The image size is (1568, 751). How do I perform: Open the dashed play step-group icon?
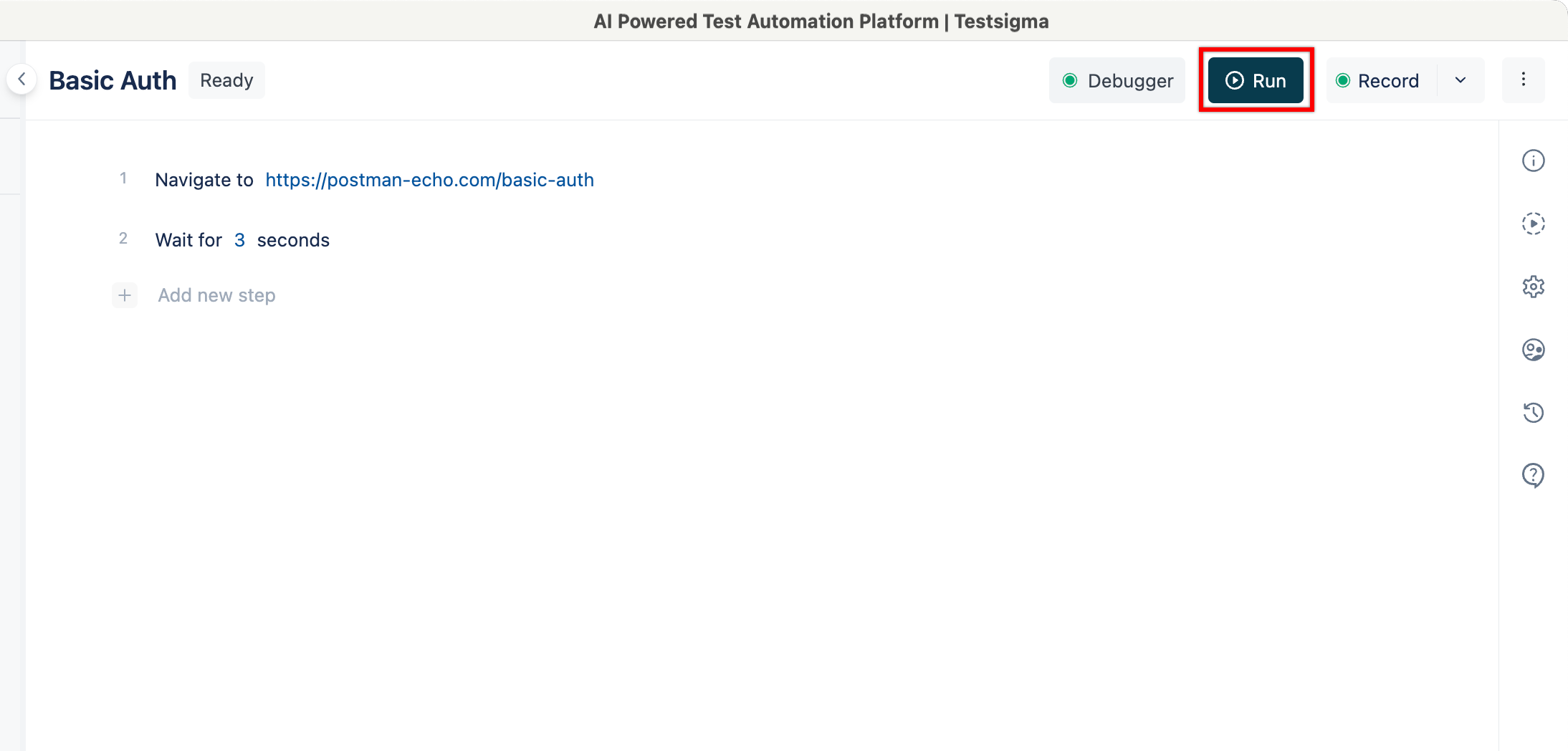[x=1534, y=224]
